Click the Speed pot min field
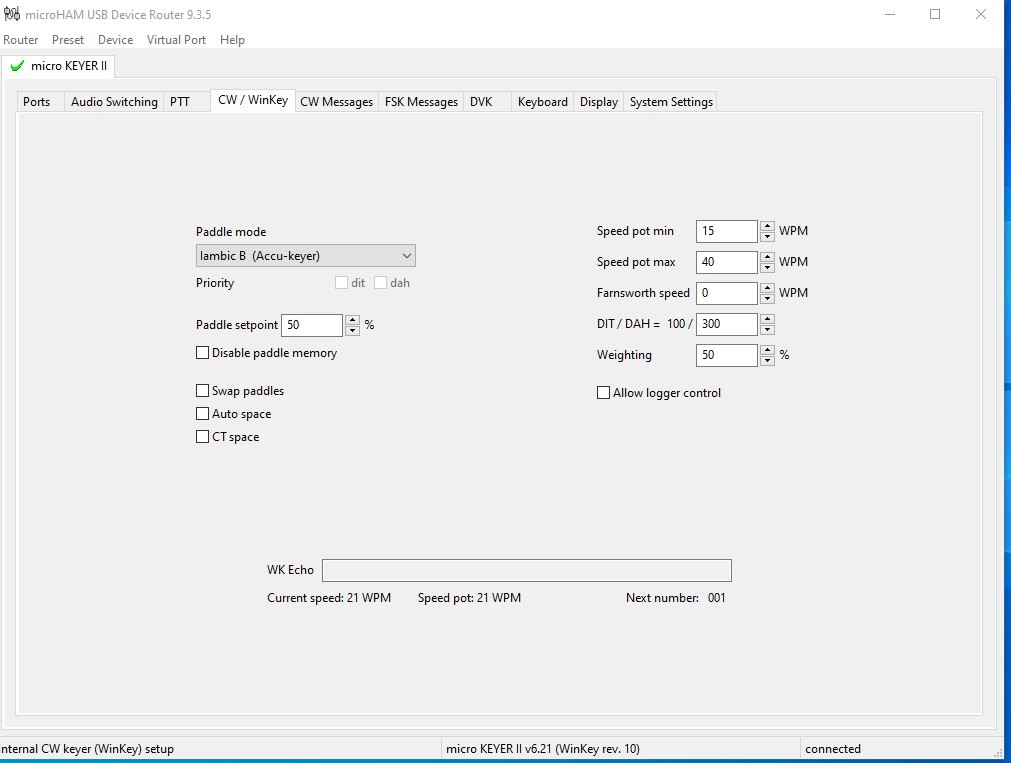Screen dimensions: 1011x763 [727, 232]
